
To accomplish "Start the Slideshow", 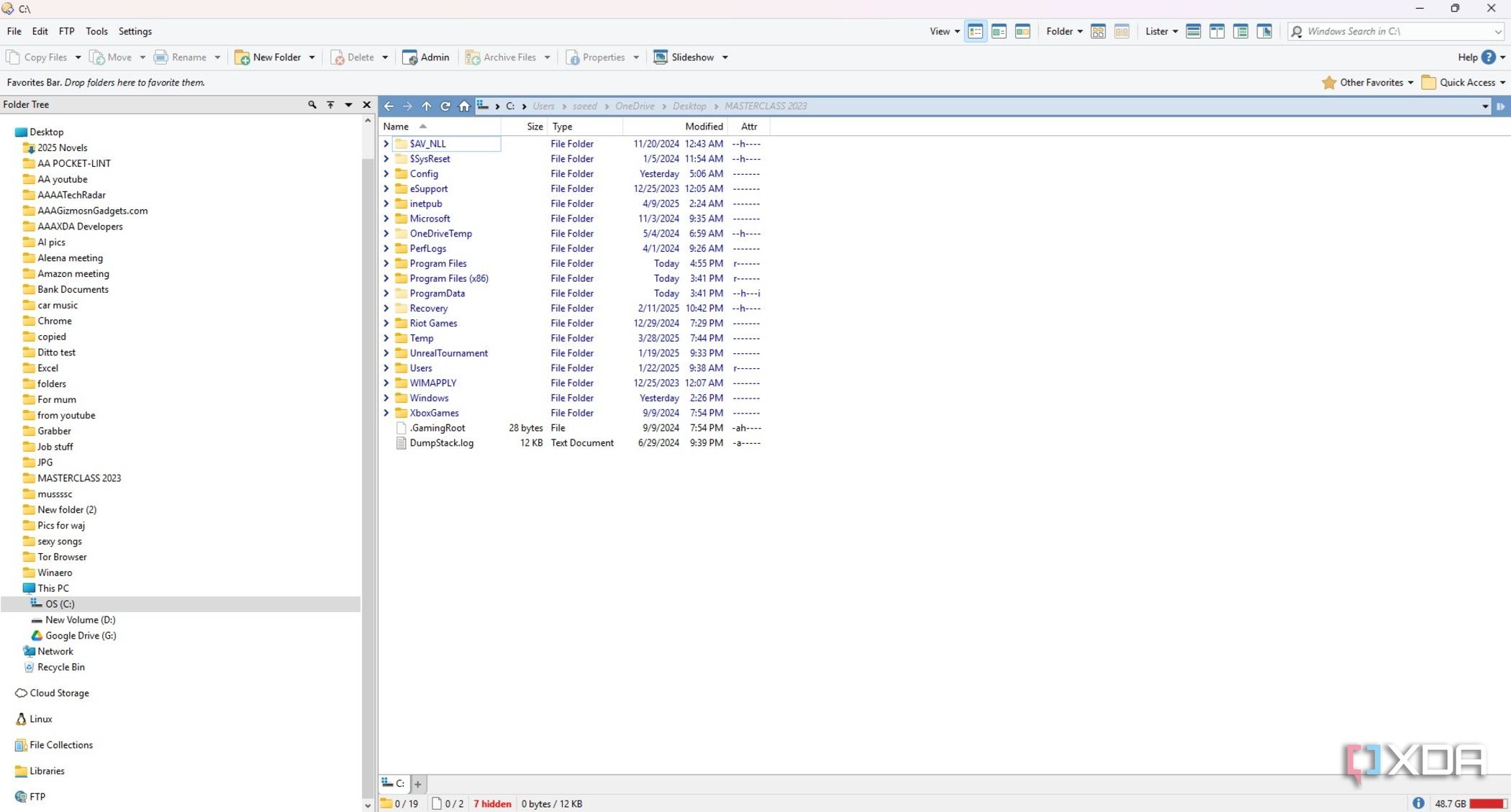I will [x=684, y=58].
